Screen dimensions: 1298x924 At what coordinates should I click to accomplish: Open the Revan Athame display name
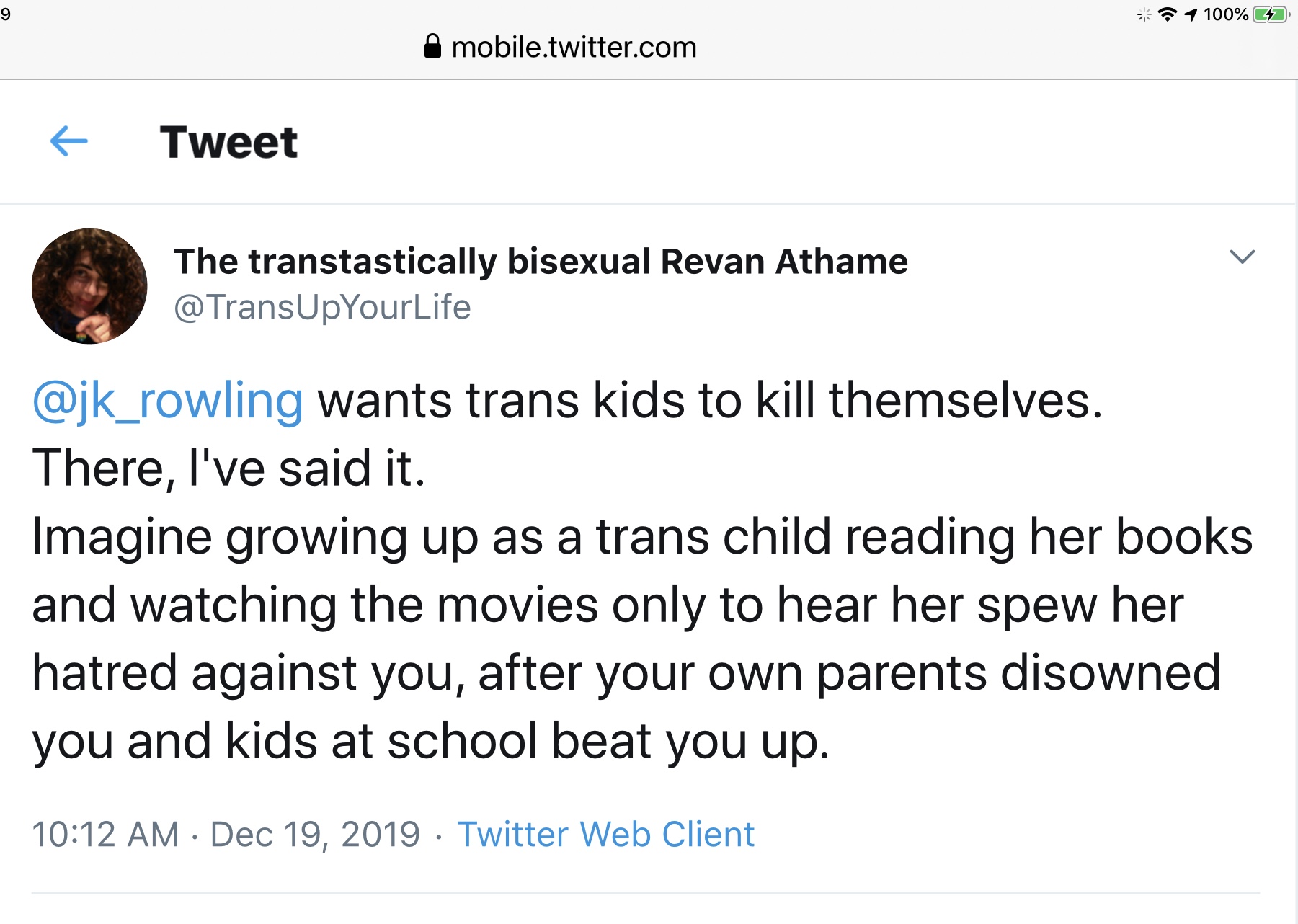541,262
